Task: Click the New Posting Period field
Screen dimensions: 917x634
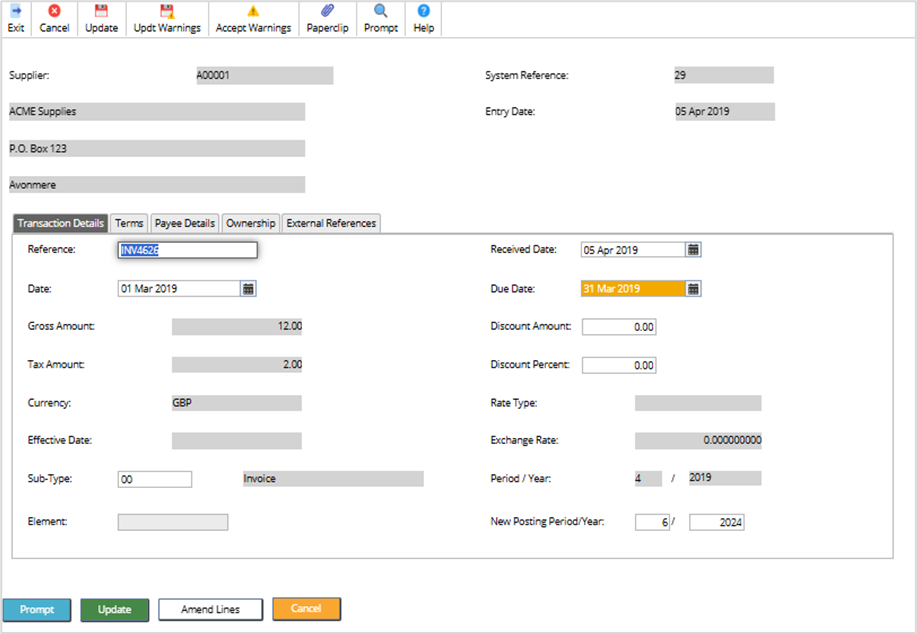Action: pos(652,522)
